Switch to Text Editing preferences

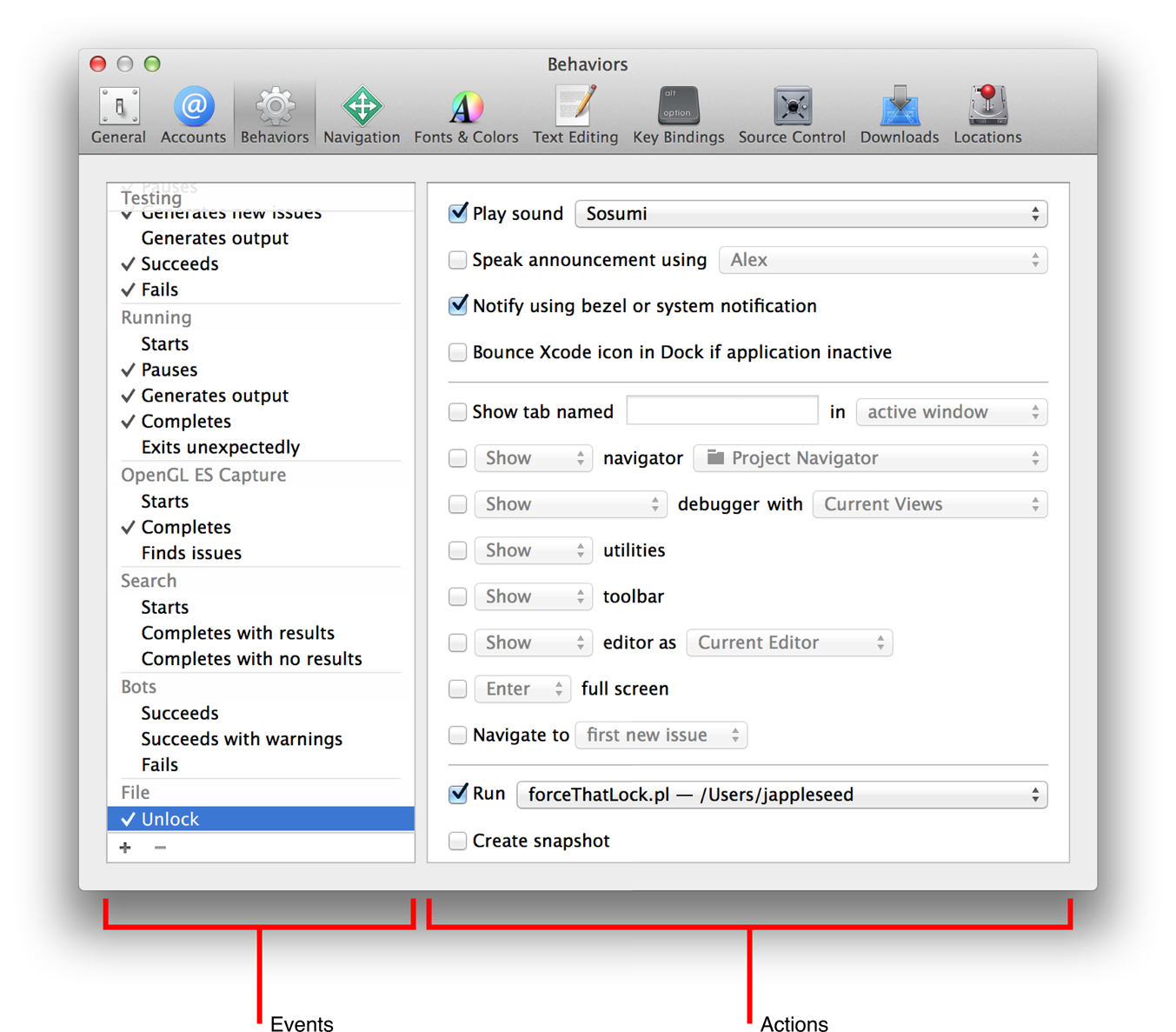[x=575, y=115]
